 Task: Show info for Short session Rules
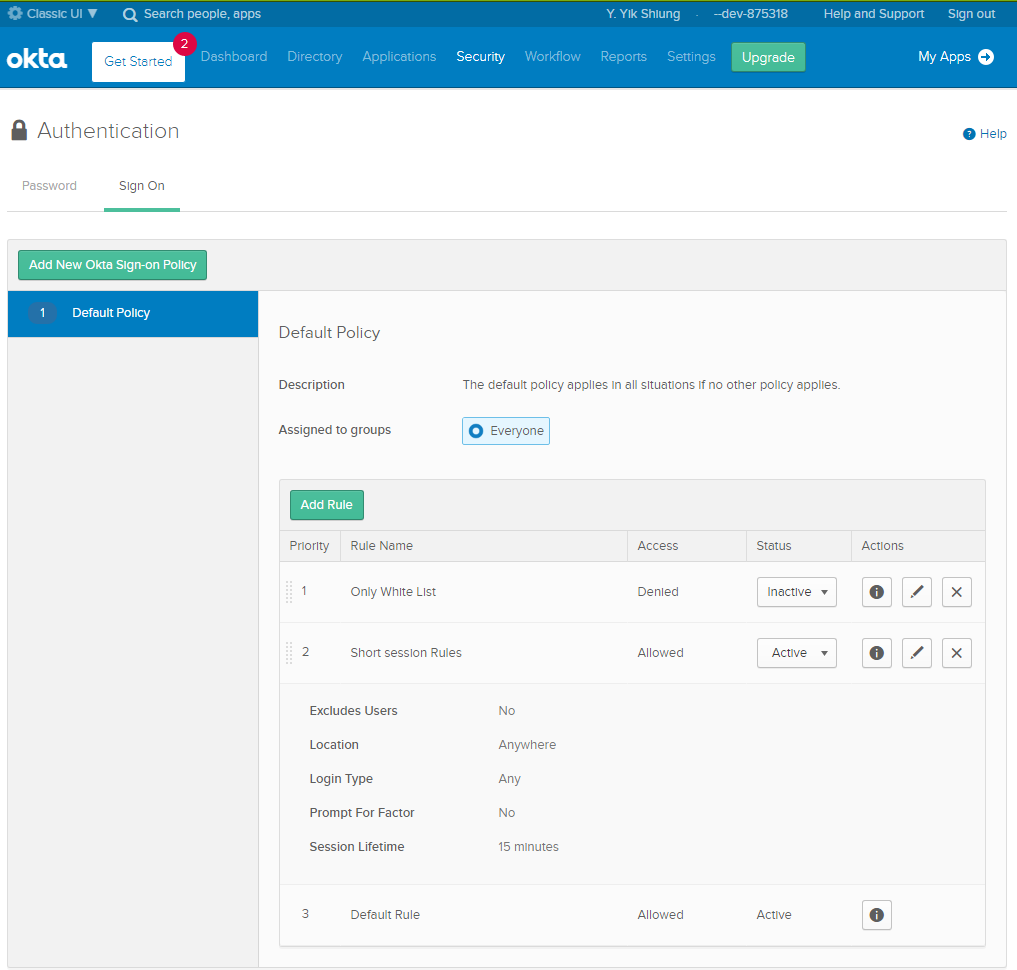pos(876,653)
